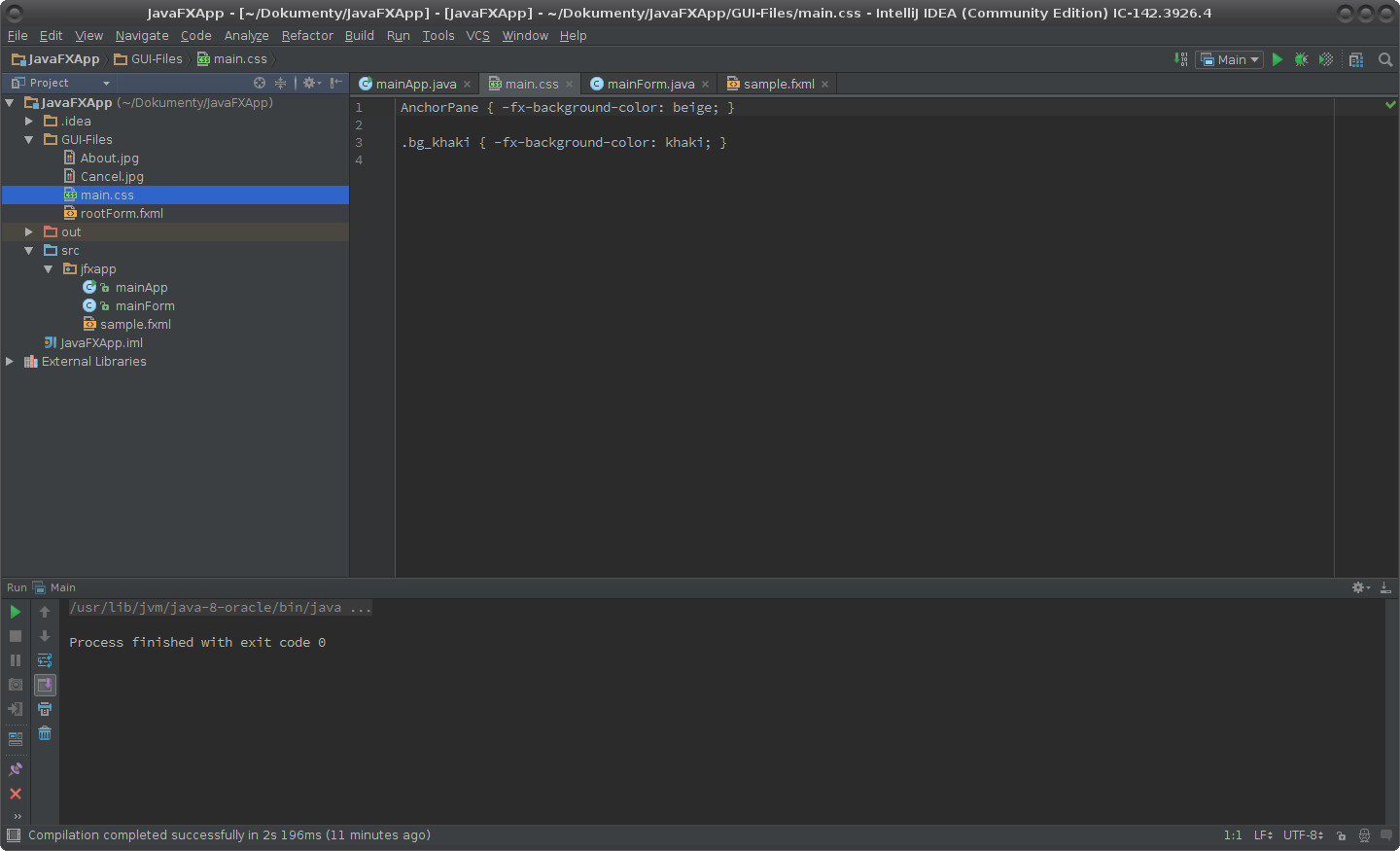Viewport: 1400px width, 851px height.
Task: Run the Main configuration from the top toolbar
Action: [1277, 59]
